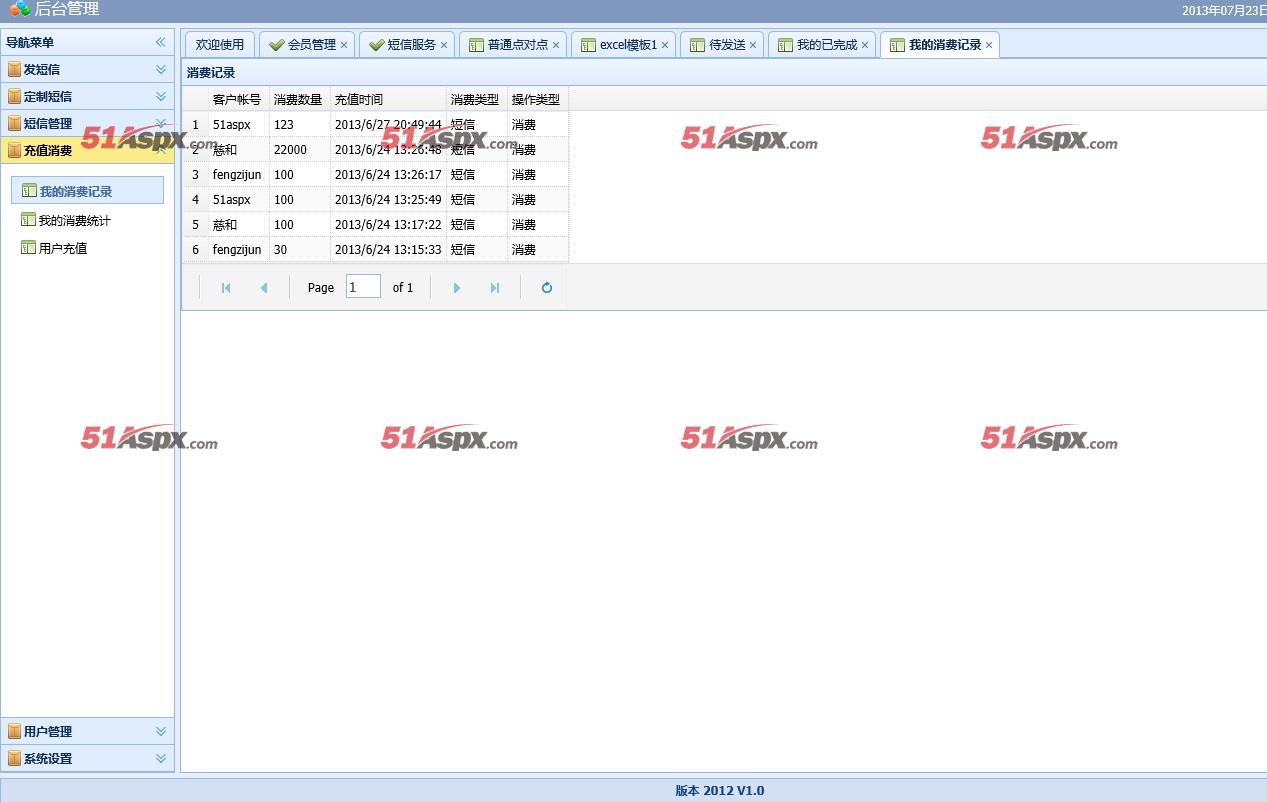
Task: Click the grid icon on excel模板1 tab
Action: 589,45
